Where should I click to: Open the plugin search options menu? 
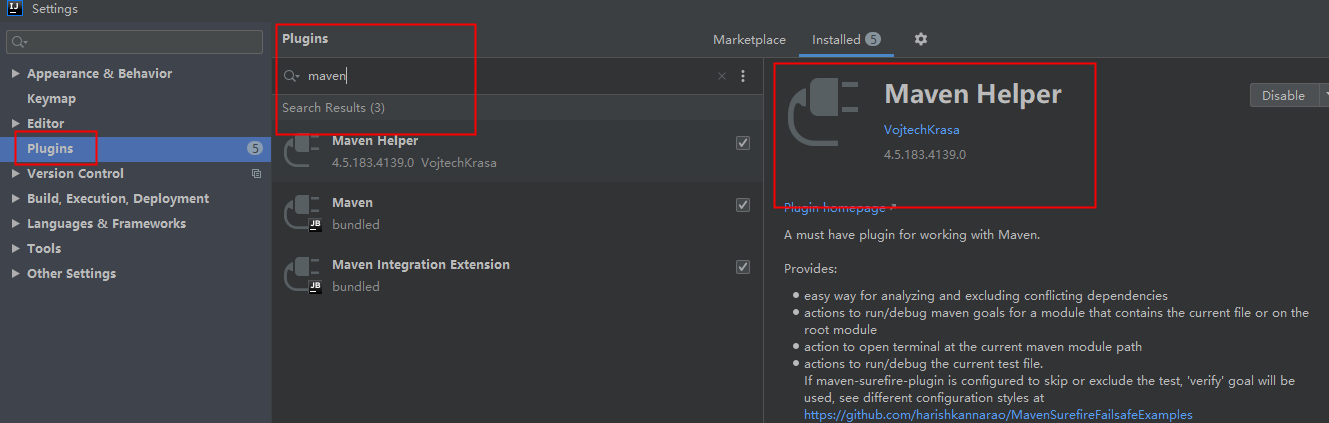pyautogui.click(x=743, y=76)
